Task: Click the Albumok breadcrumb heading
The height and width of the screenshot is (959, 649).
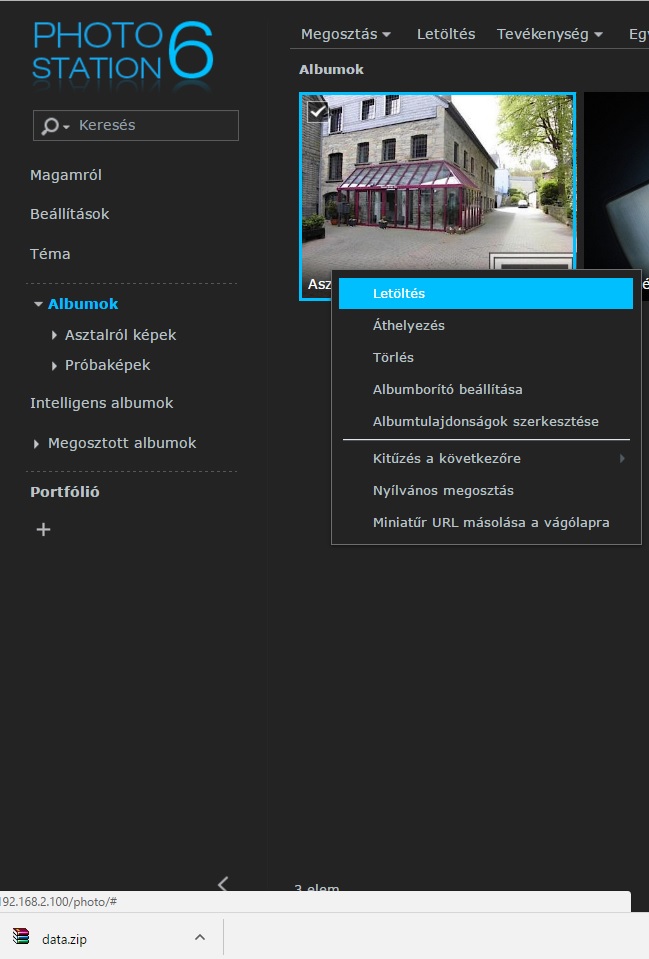Action: [x=331, y=70]
